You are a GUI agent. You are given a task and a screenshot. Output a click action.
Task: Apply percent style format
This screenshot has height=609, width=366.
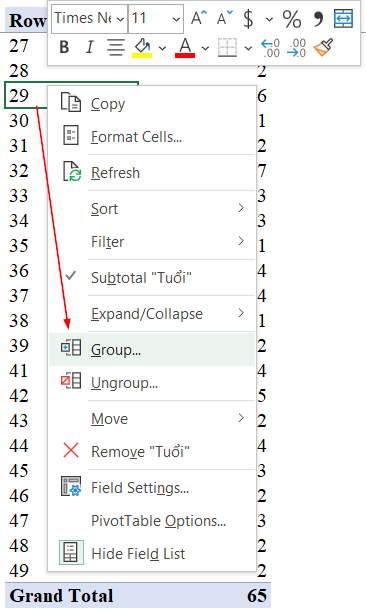(x=292, y=18)
